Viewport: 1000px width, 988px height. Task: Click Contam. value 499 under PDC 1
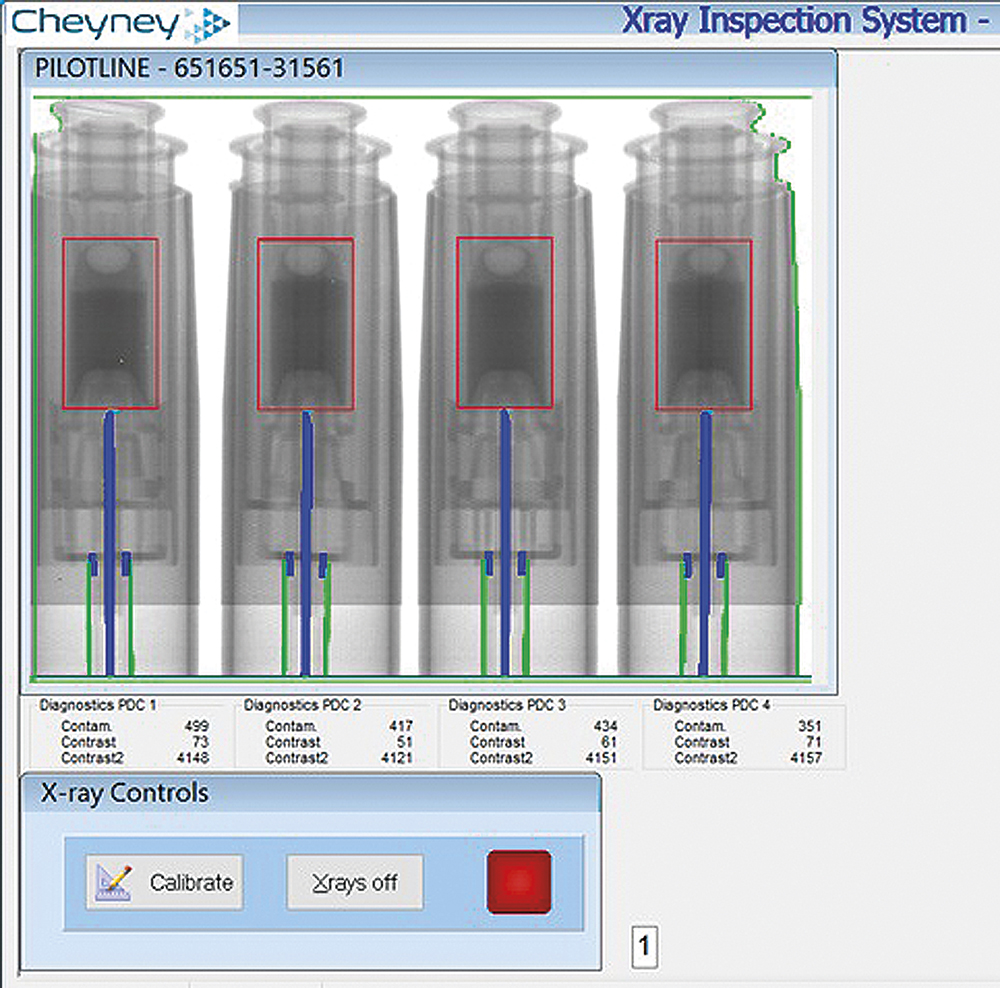(196, 726)
